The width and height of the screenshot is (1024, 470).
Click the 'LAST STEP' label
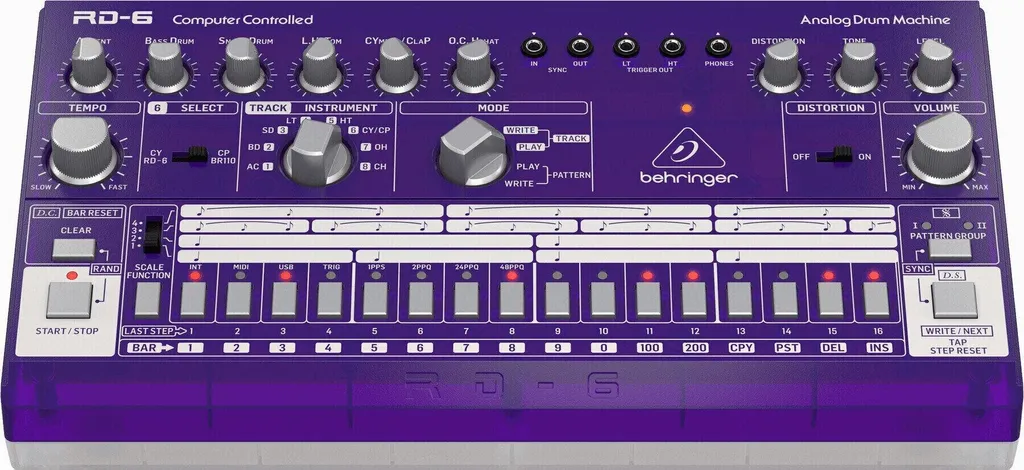(x=154, y=332)
